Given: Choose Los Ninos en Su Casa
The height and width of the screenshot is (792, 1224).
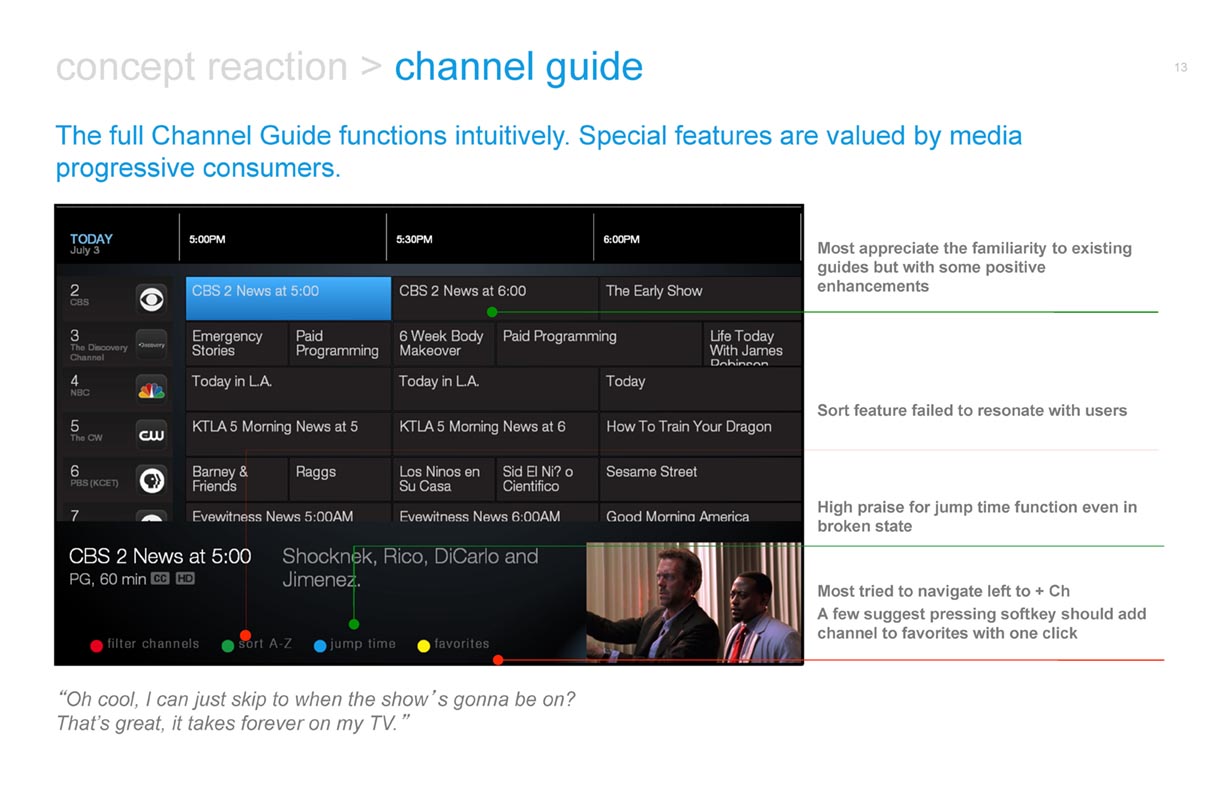Looking at the screenshot, I should pos(444,479).
